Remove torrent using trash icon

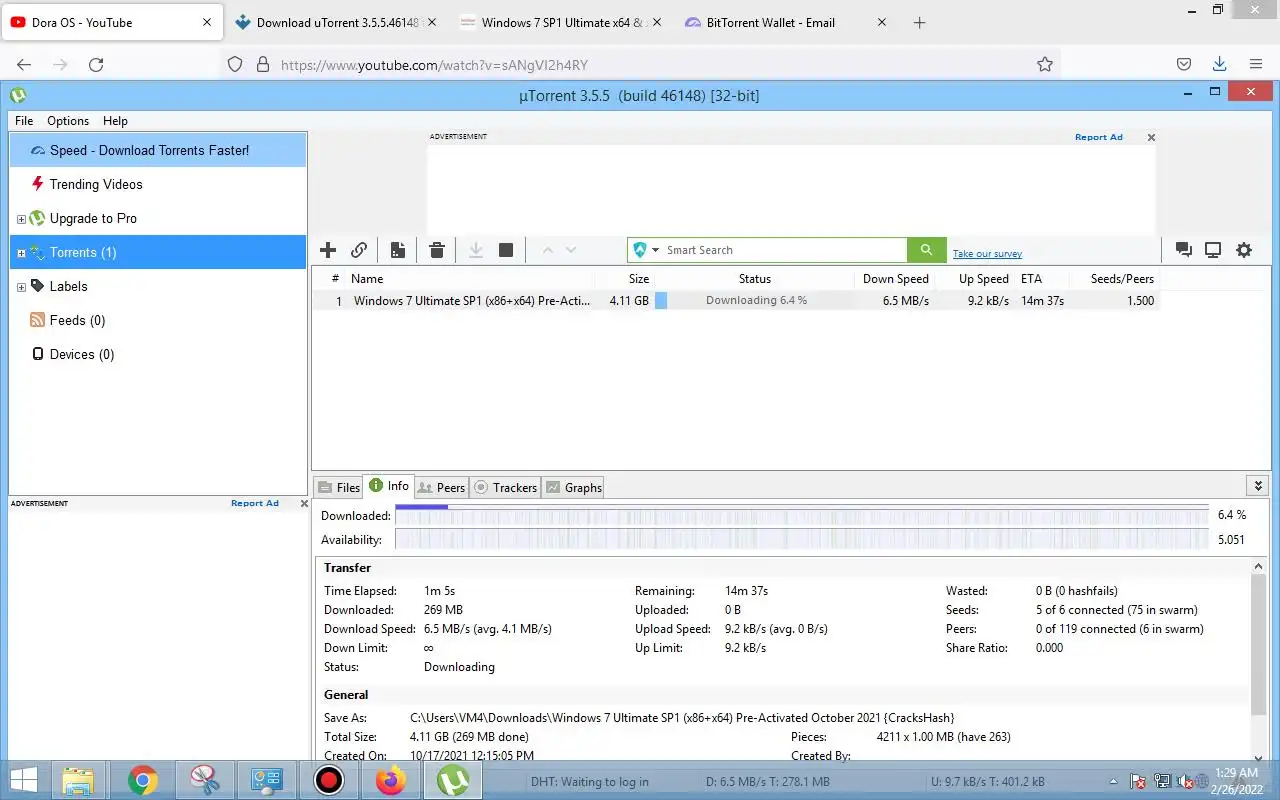click(437, 250)
